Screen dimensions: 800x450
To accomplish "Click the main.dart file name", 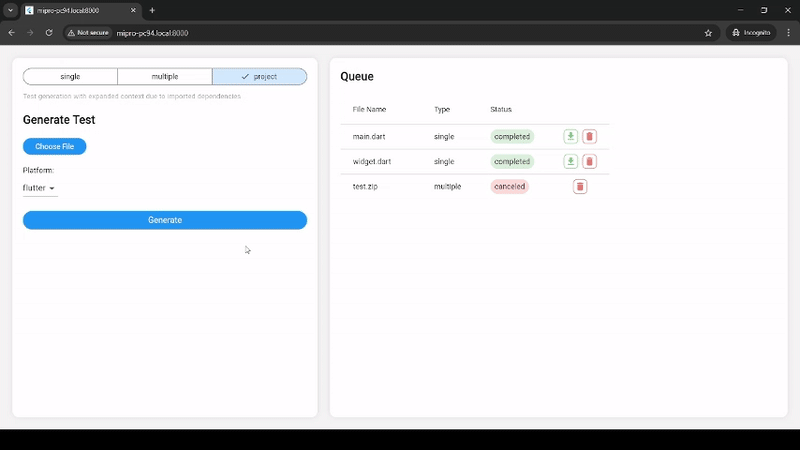I will [369, 136].
